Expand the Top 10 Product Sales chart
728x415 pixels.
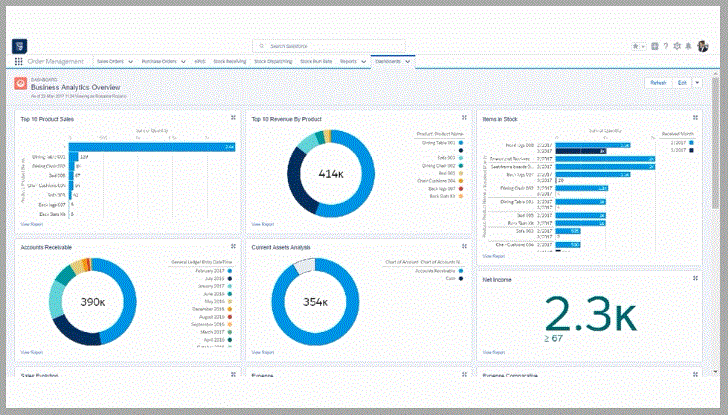(x=233, y=118)
